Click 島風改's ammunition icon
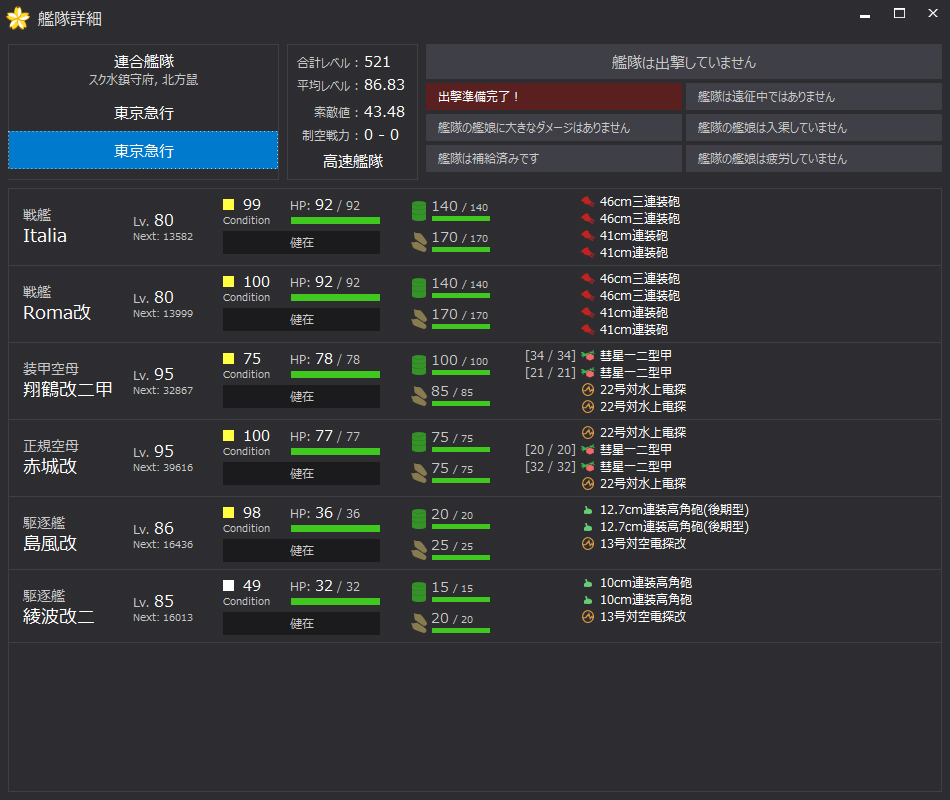 click(419, 550)
